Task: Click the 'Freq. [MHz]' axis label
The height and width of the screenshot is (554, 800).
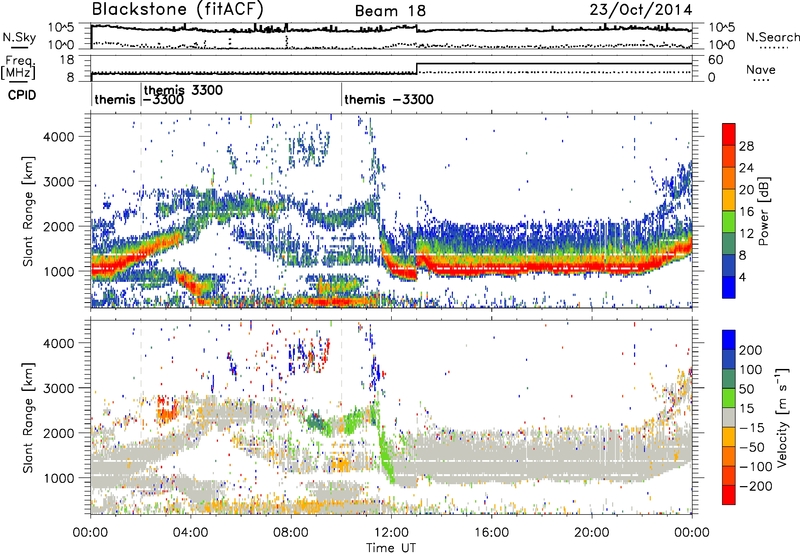Action: pyautogui.click(x=19, y=67)
